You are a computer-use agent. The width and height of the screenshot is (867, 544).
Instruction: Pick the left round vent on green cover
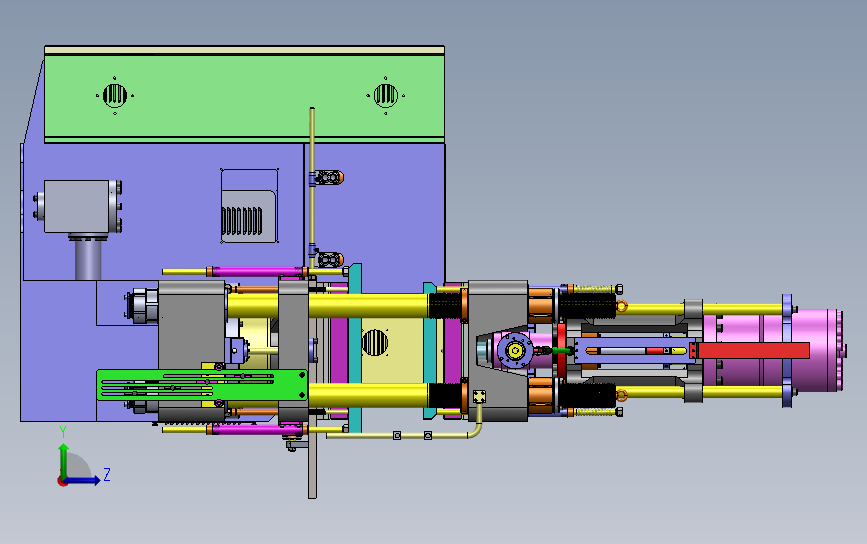coord(115,96)
